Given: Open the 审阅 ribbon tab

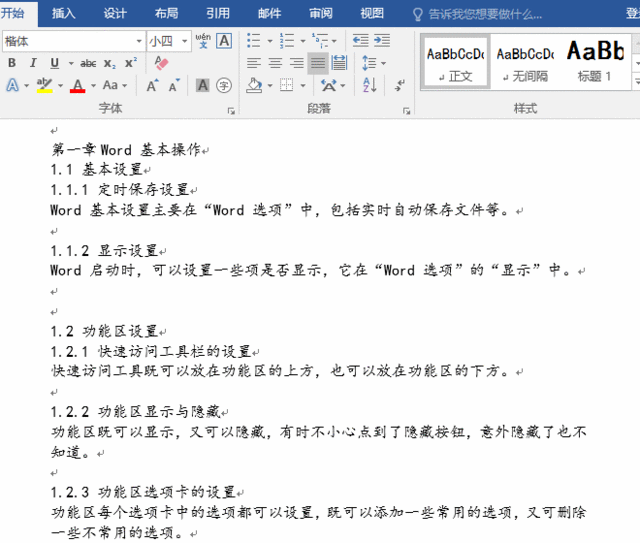Looking at the screenshot, I should pos(320,13).
